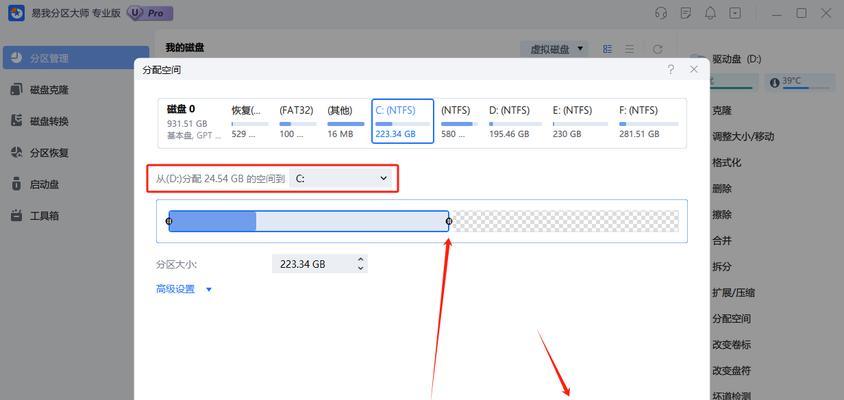844x400 pixels.
Task: Click the 高级设置 disclosure triangle
Action: click(209, 290)
